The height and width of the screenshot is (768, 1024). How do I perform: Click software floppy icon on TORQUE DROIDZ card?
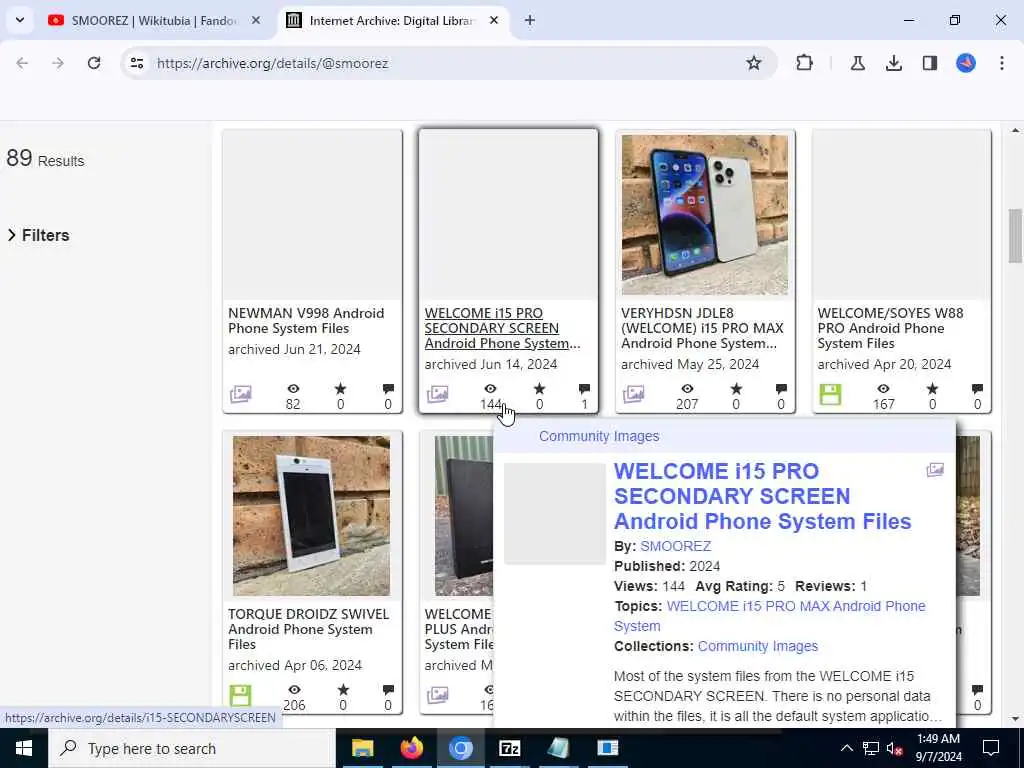(x=240, y=696)
